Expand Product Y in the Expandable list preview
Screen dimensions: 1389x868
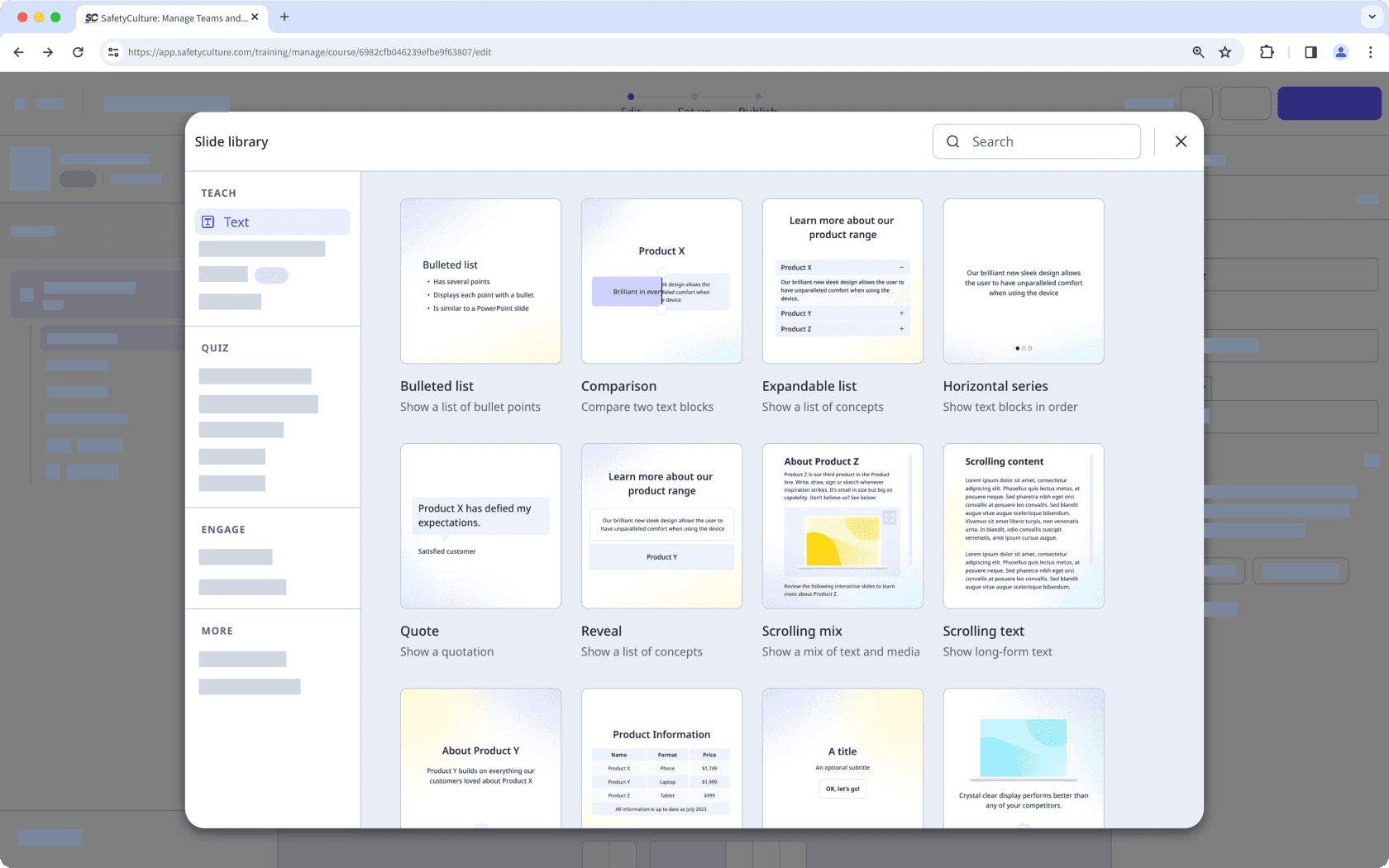902,313
